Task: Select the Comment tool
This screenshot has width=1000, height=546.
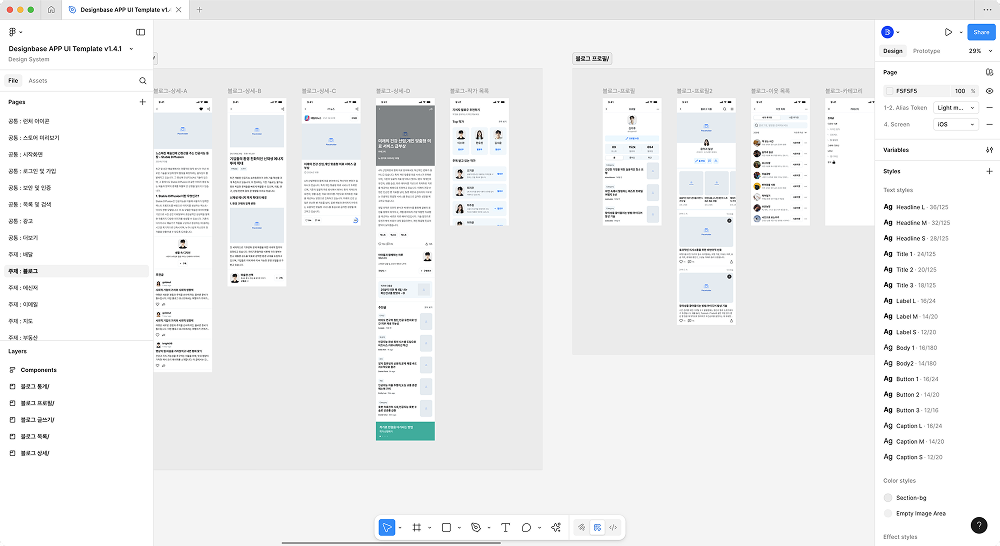Action: pos(526,527)
